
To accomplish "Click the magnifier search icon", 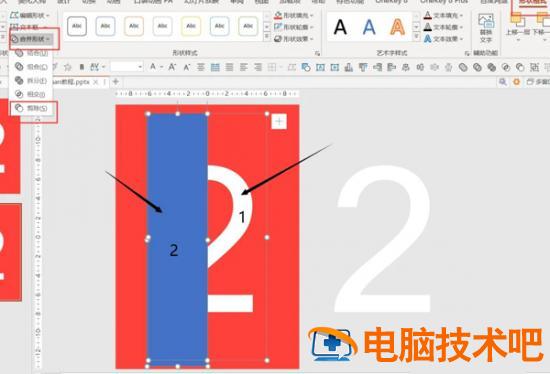I will click(503, 82).
